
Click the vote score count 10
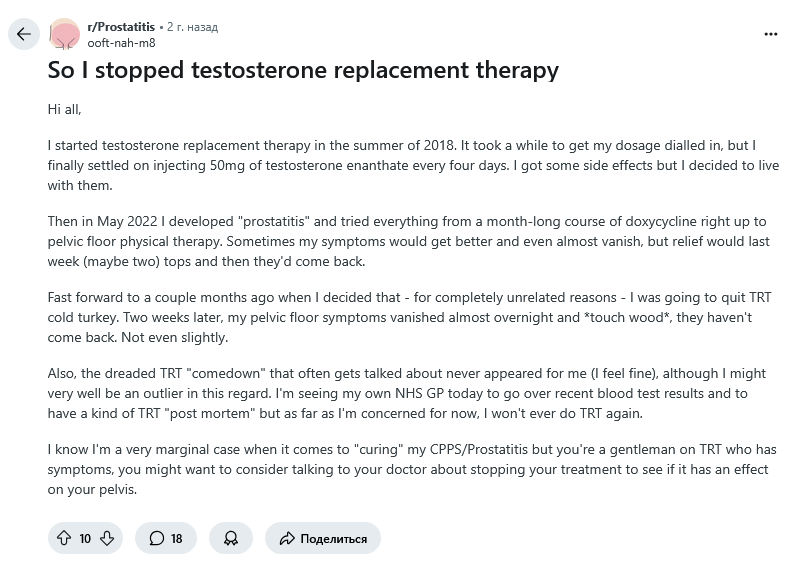pos(85,538)
